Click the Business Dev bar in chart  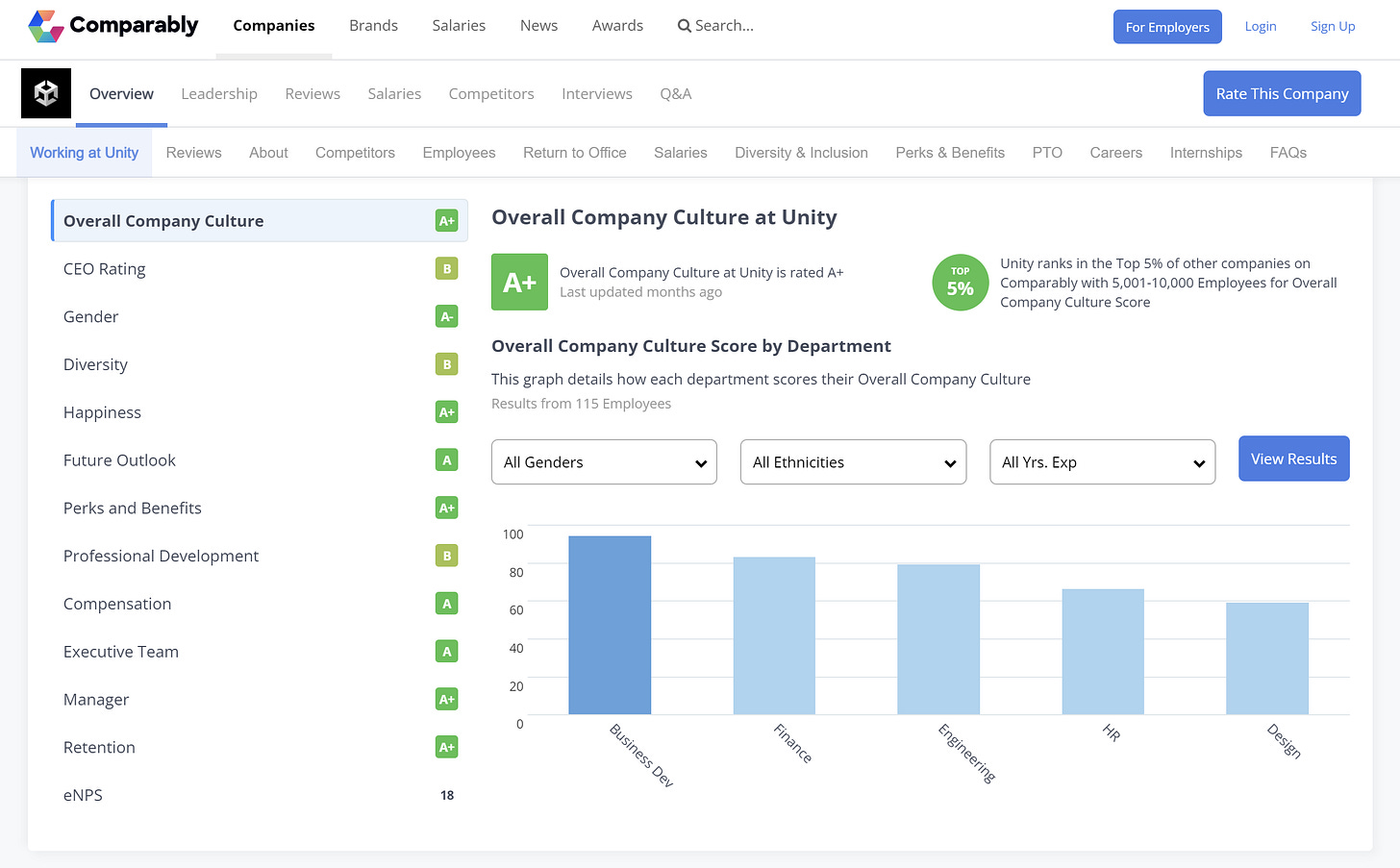click(x=610, y=625)
